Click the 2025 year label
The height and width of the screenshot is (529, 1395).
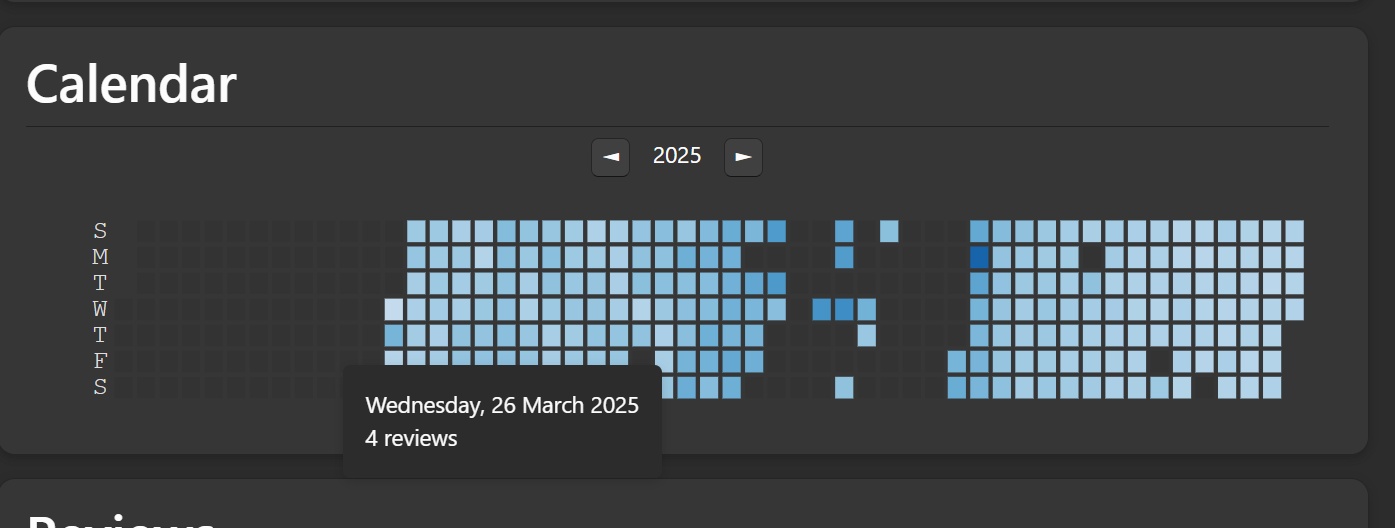[677, 156]
